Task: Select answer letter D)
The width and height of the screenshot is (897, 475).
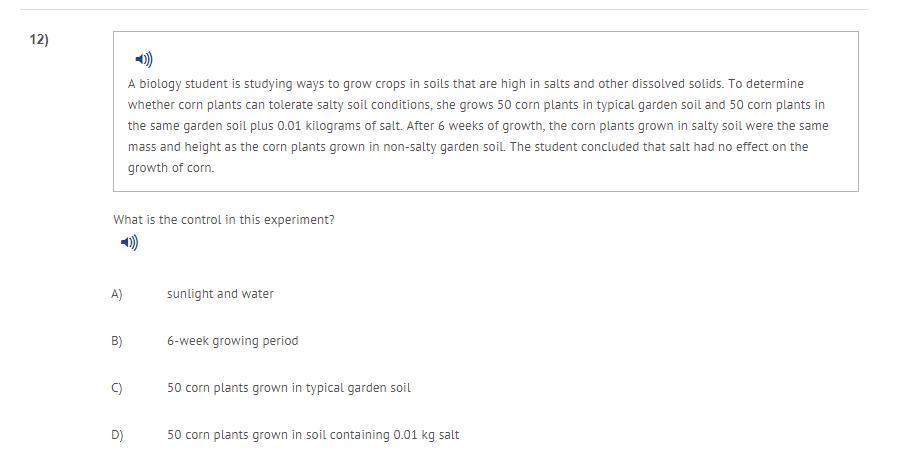Action: [x=117, y=435]
